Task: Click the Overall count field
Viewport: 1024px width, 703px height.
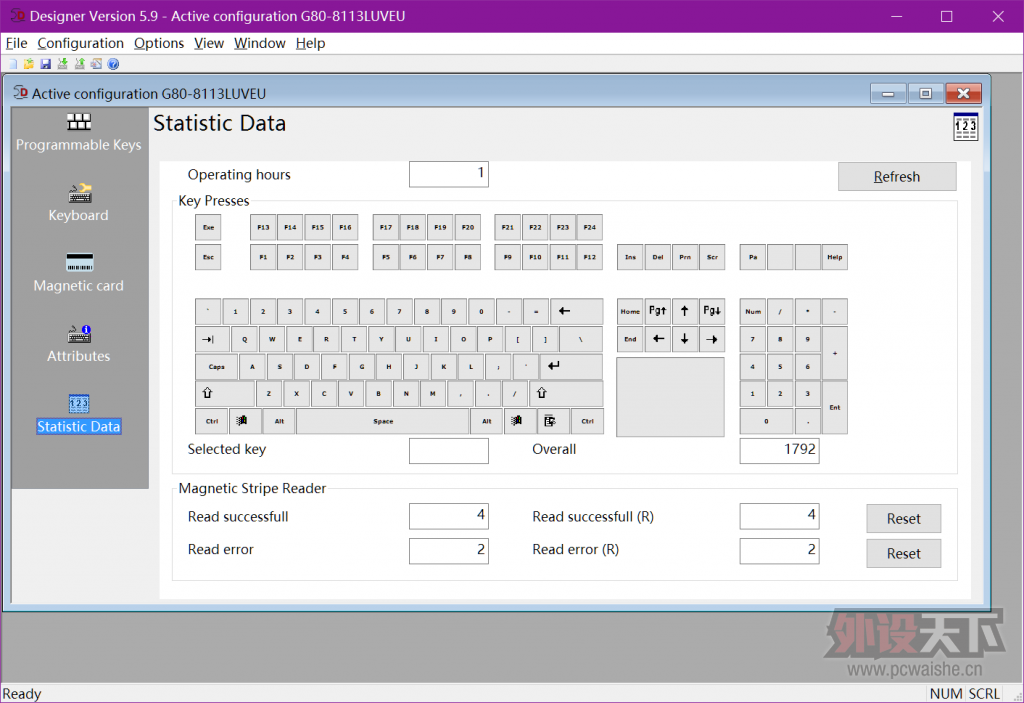Action: 779,451
